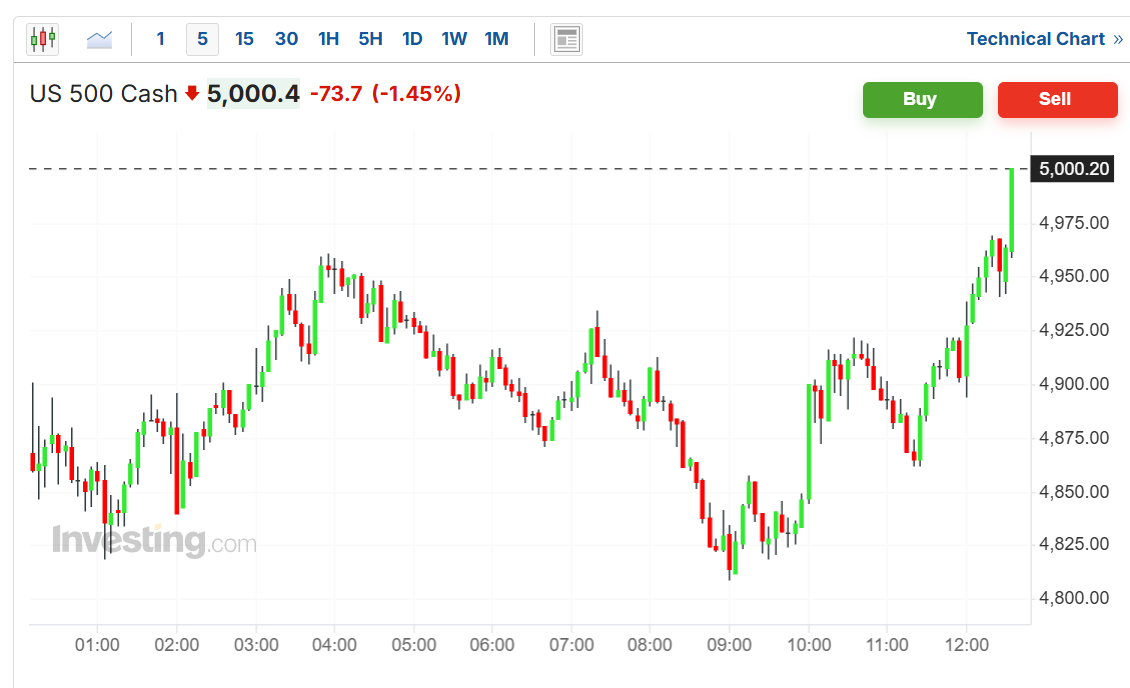The height and width of the screenshot is (688, 1130).
Task: Click the 4,975.00 axis label
Action: [1074, 223]
